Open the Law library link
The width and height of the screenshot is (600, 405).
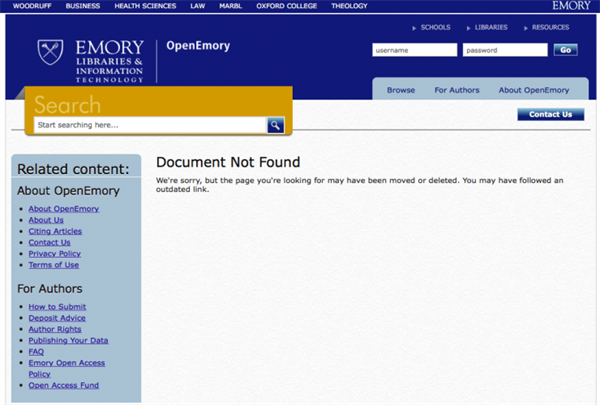(x=198, y=6)
